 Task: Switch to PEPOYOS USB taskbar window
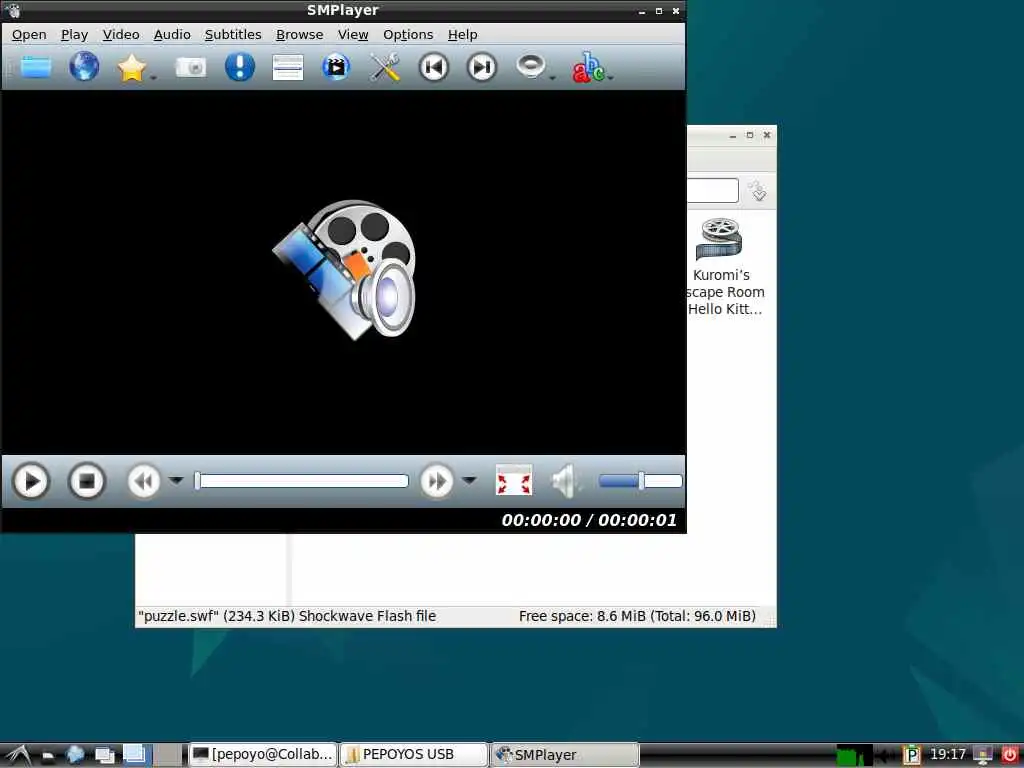[x=414, y=754]
